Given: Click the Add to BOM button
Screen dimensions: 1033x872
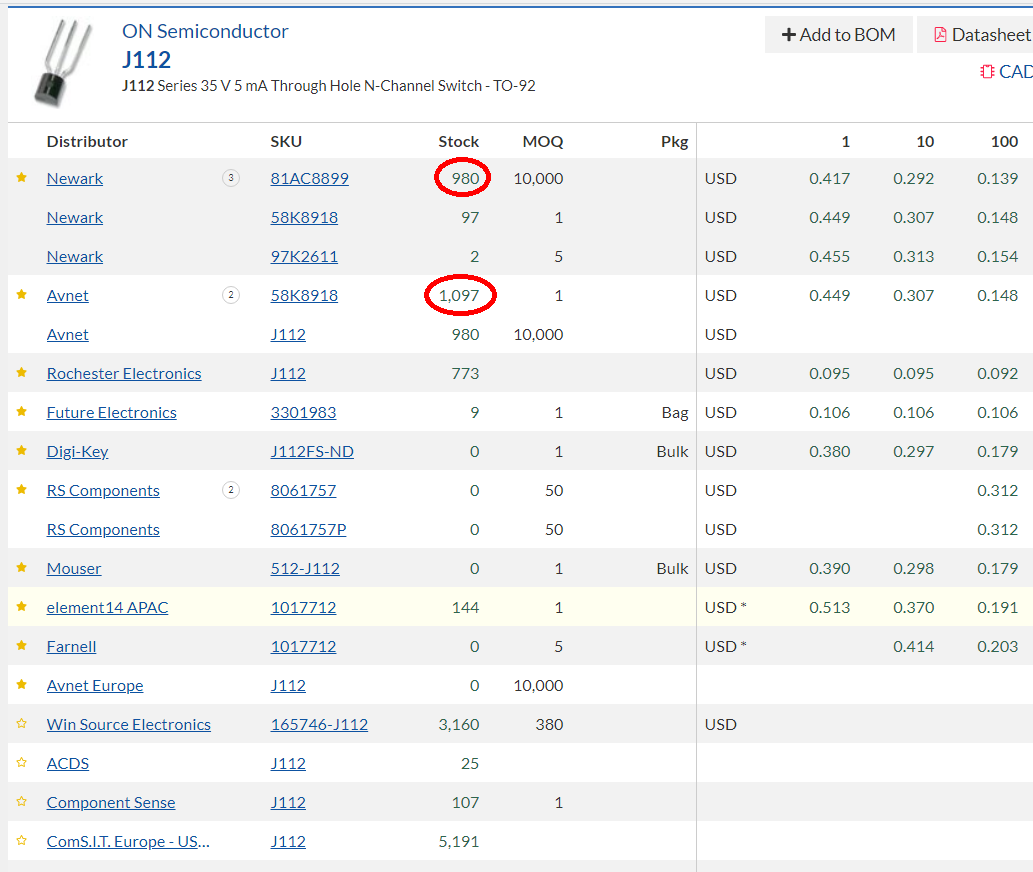Looking at the screenshot, I should tap(838, 35).
